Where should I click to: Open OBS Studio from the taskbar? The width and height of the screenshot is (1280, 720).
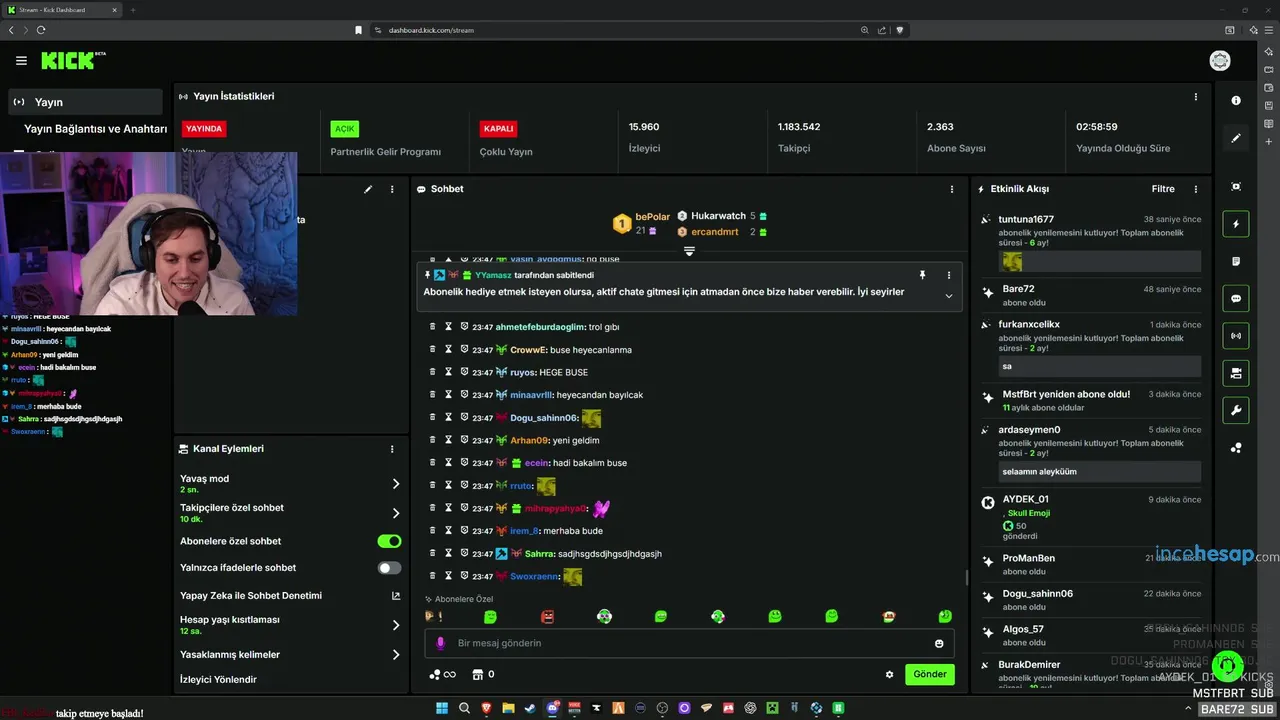point(662,708)
